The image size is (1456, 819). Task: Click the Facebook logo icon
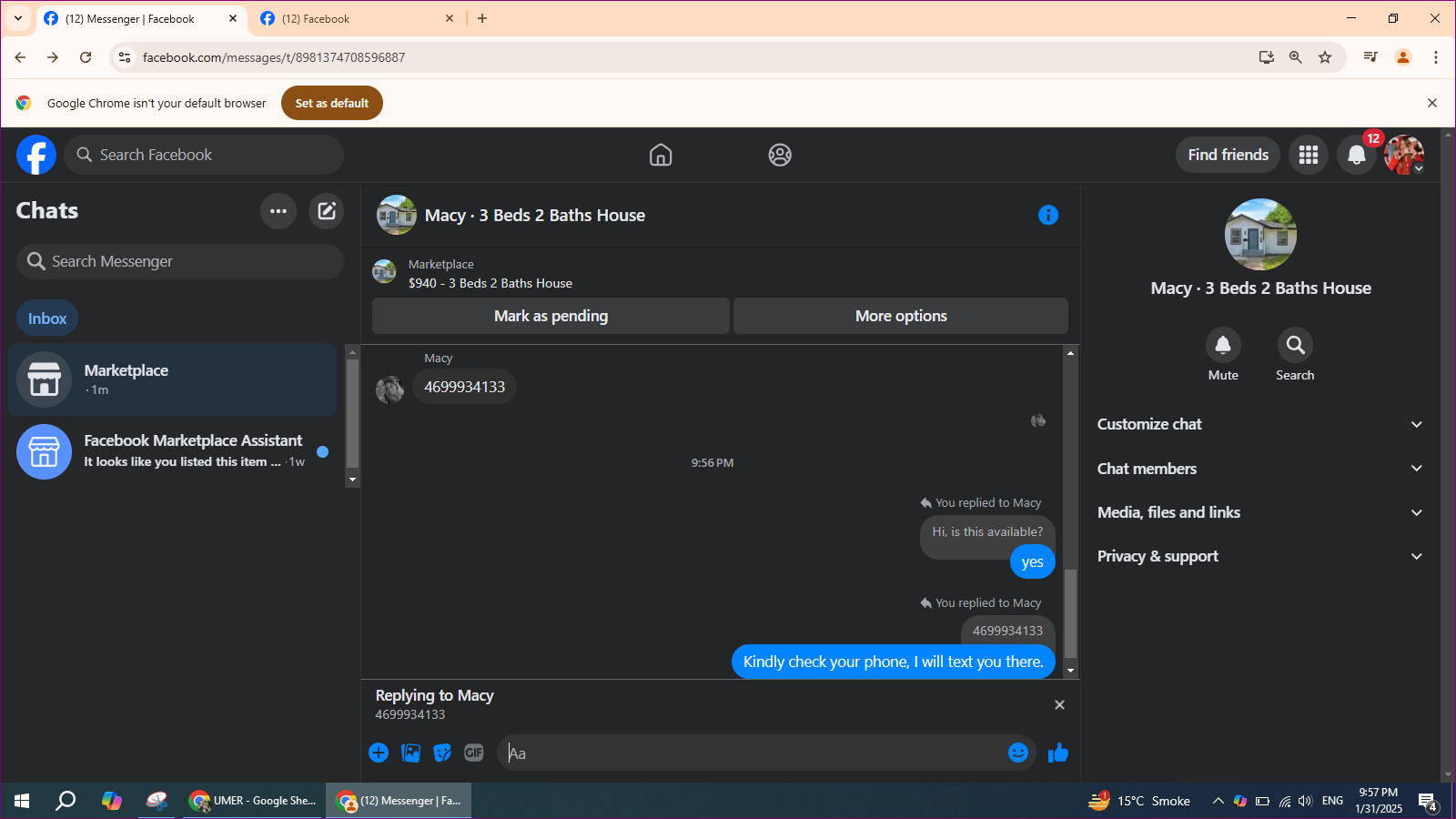tap(36, 155)
